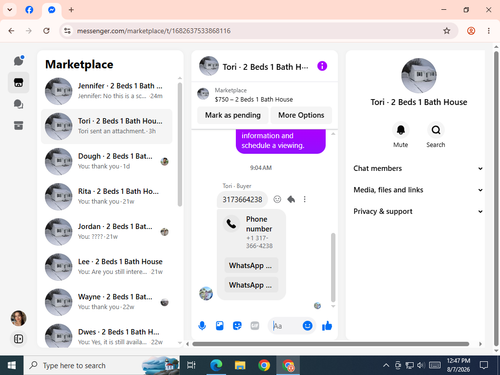Open the Jordan conversation
This screenshot has width=500, height=375.
click(107, 232)
